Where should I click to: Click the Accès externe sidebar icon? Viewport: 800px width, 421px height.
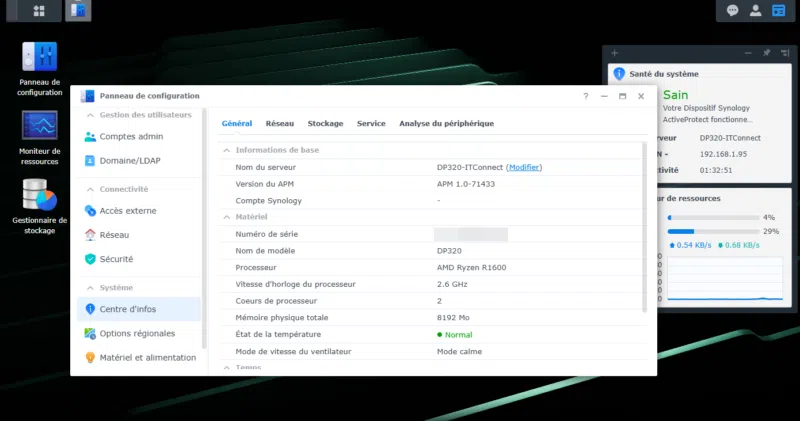point(90,211)
